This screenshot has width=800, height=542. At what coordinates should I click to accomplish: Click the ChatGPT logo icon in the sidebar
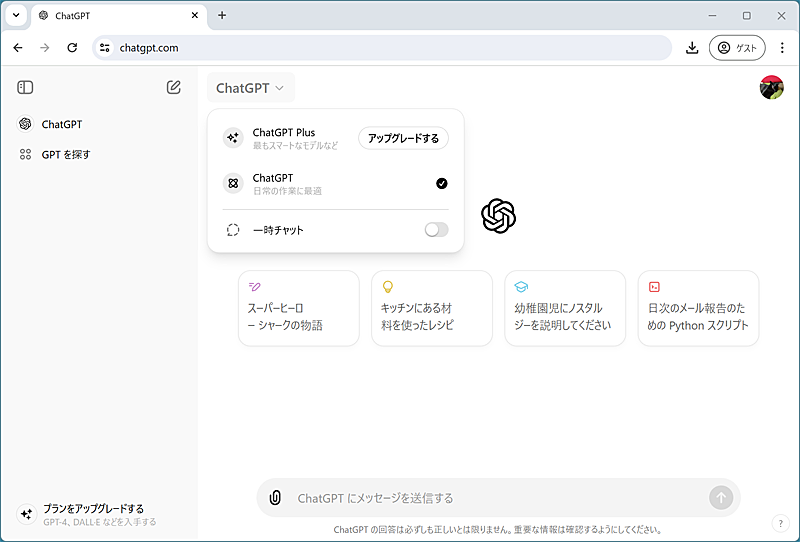[25, 124]
